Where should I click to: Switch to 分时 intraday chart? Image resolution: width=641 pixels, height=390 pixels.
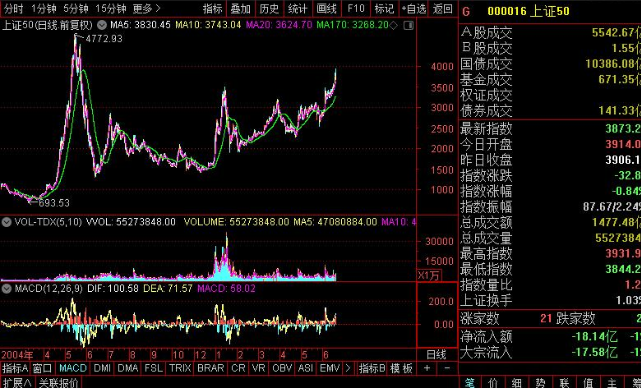pyautogui.click(x=13, y=9)
